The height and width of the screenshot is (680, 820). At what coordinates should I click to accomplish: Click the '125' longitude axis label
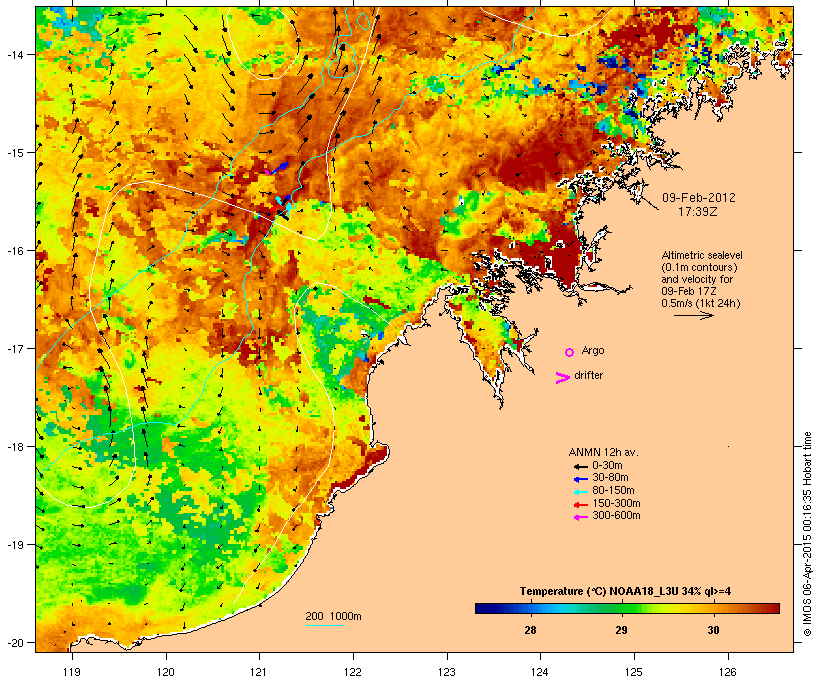tap(634, 672)
